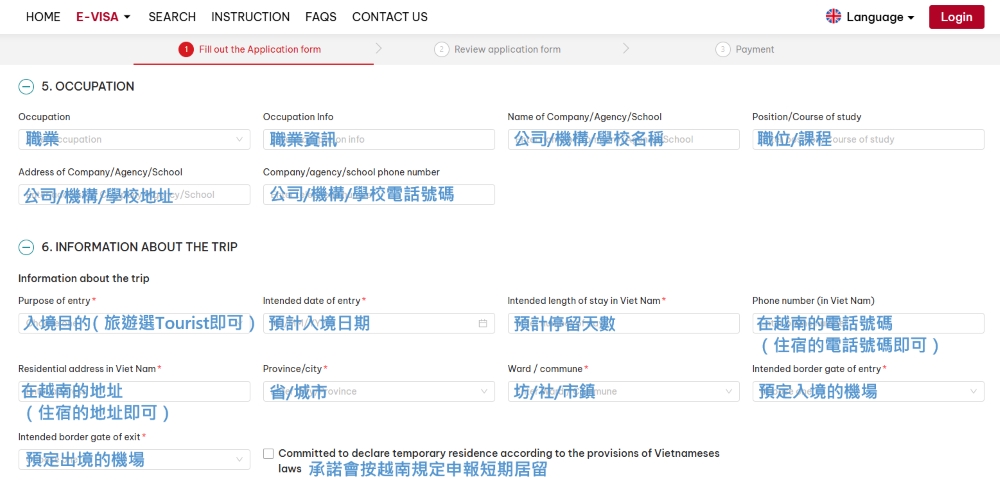This screenshot has height=484, width=1000.
Task: Open Intended border gate of exit dropdown
Action: point(134,460)
